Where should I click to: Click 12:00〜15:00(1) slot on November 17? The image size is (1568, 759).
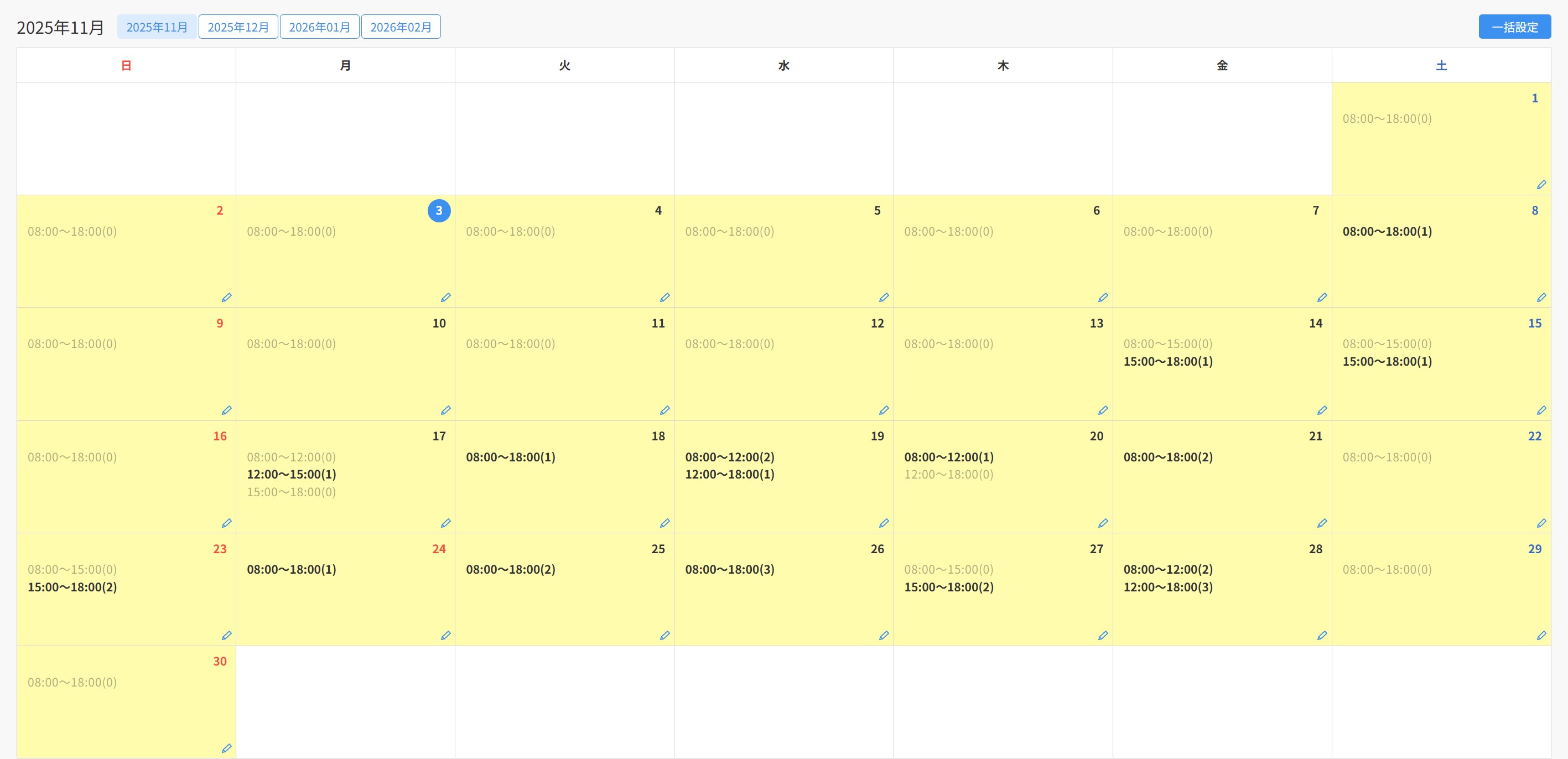click(x=292, y=474)
